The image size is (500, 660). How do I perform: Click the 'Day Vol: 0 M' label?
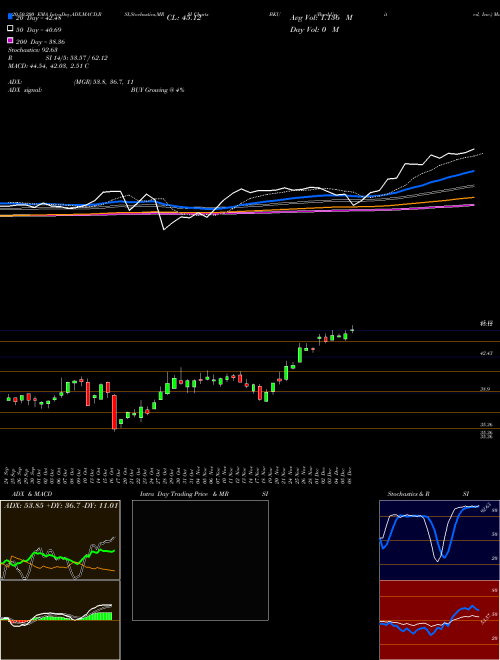(x=314, y=30)
